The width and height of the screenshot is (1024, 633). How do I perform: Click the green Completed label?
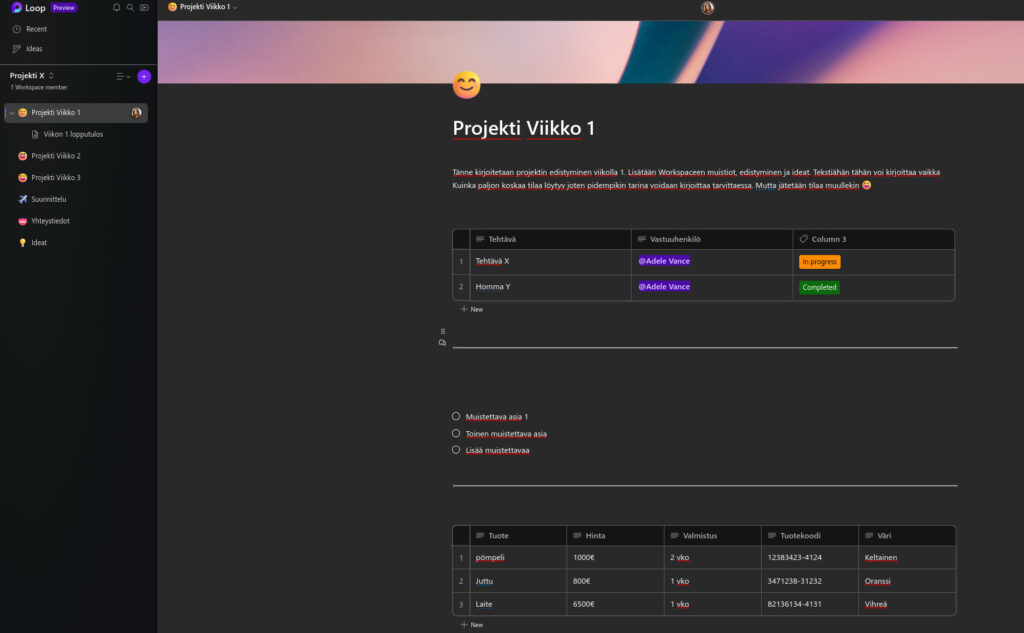819,287
